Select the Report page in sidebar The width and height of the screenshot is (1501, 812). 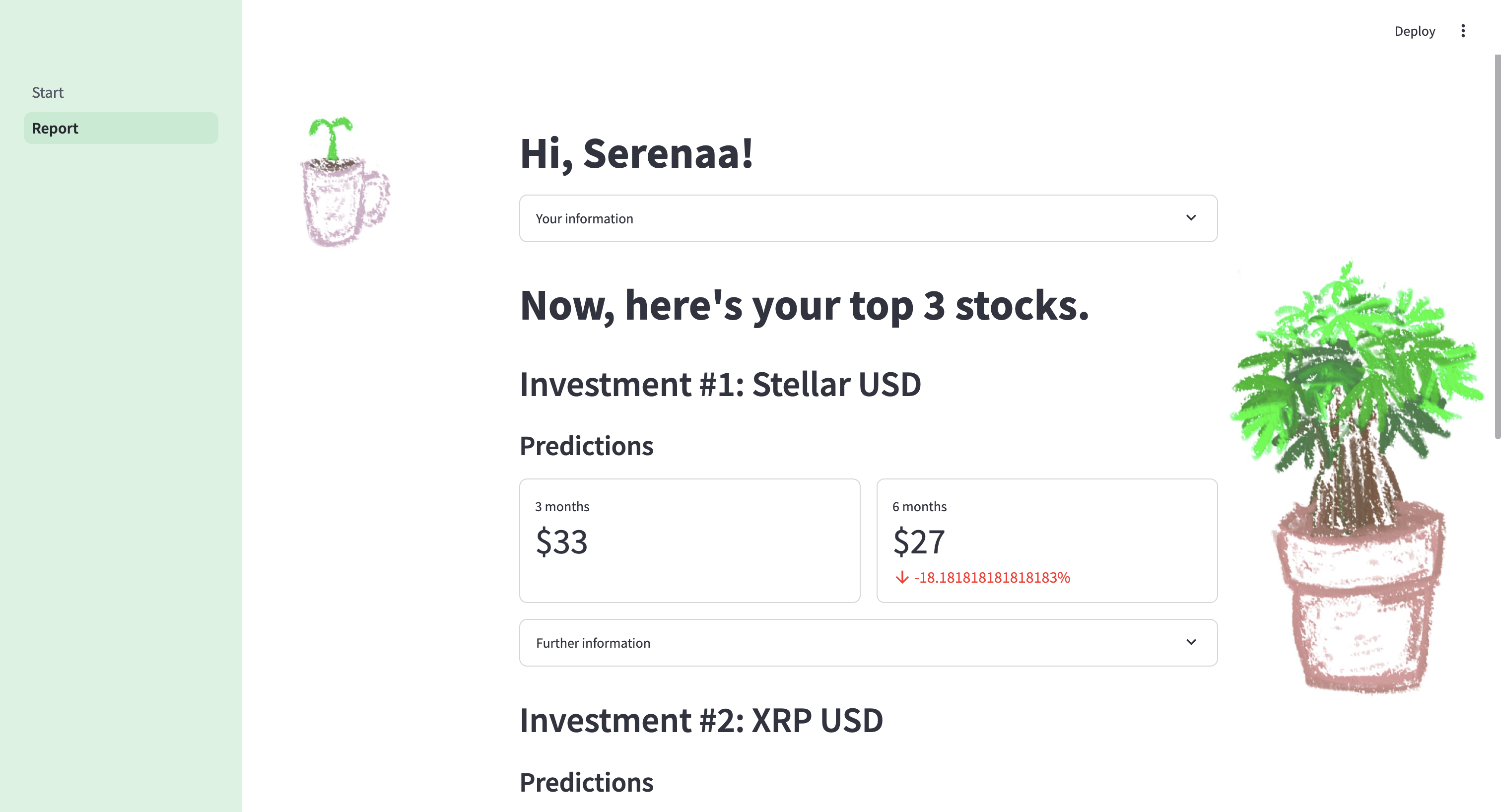point(55,128)
